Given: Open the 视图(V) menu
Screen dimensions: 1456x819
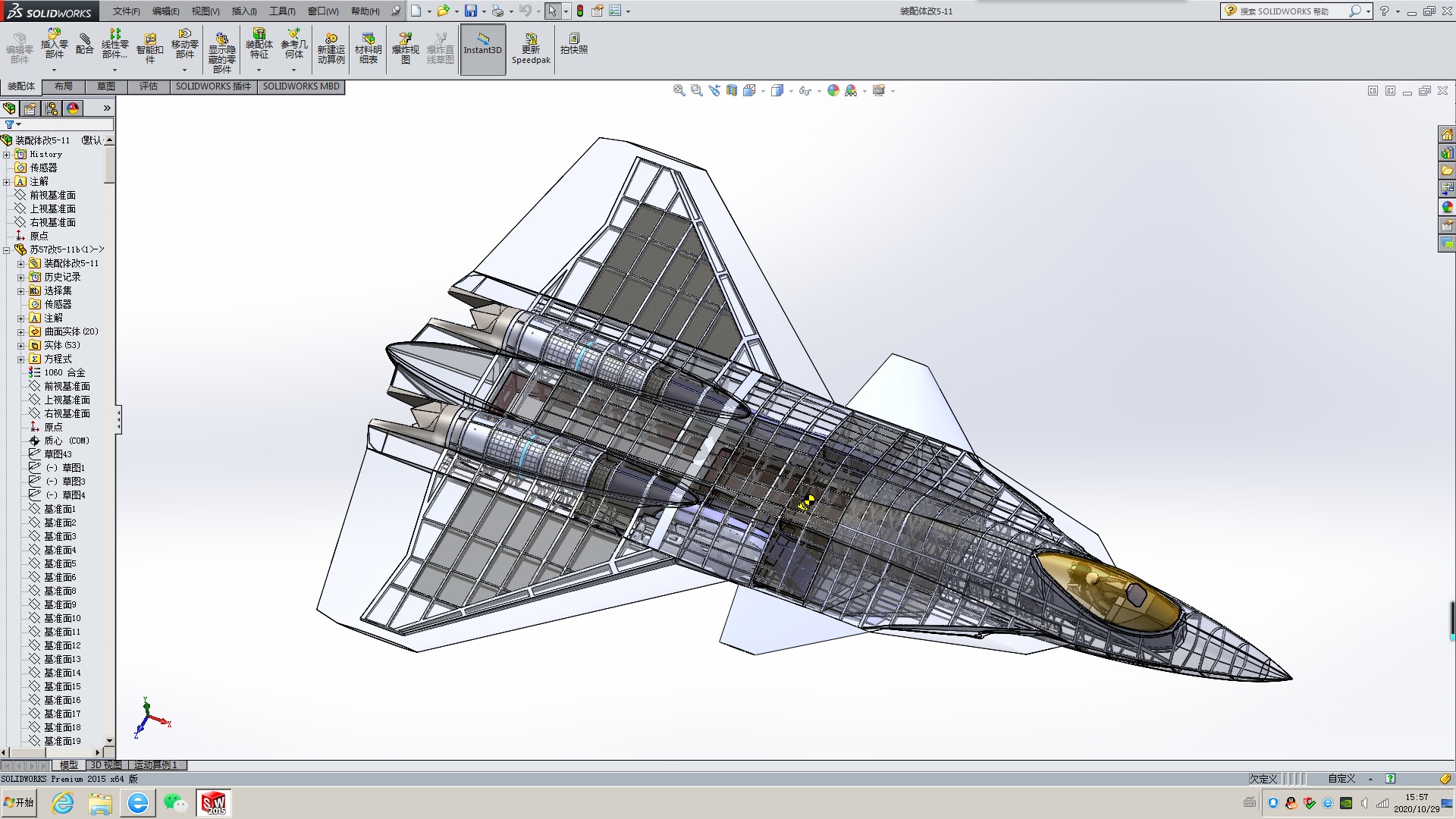Looking at the screenshot, I should point(206,11).
